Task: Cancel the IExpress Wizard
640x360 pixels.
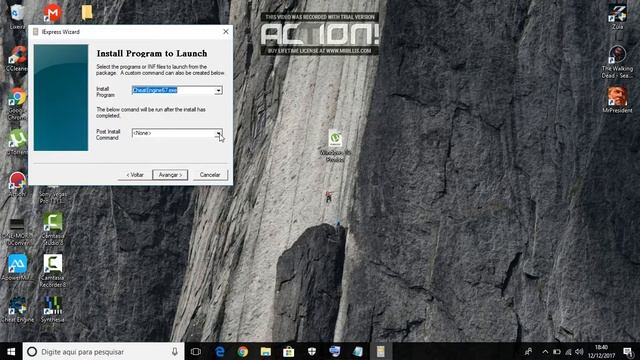Action: click(x=210, y=175)
